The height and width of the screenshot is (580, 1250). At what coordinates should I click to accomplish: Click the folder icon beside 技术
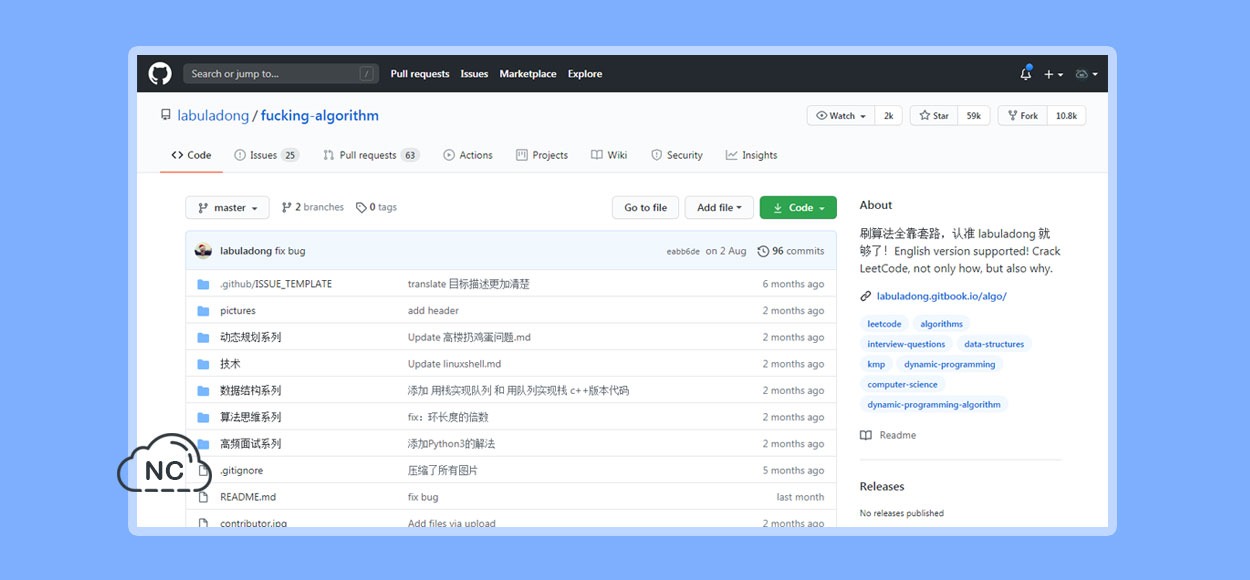tap(203, 364)
